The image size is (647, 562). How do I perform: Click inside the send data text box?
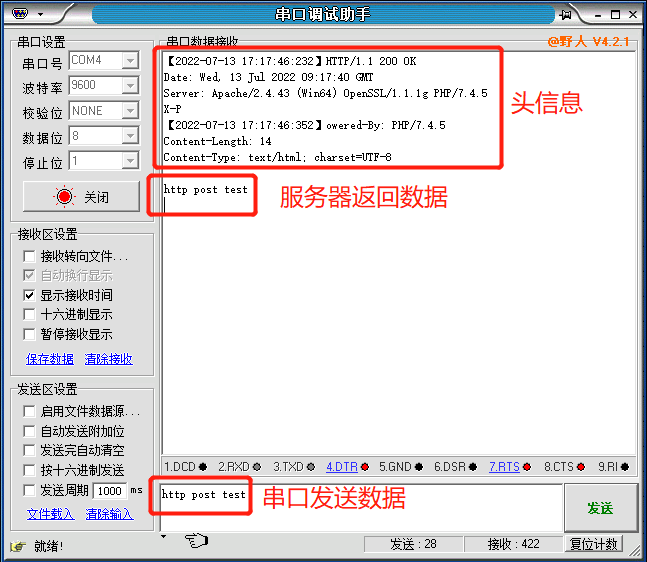(x=361, y=508)
